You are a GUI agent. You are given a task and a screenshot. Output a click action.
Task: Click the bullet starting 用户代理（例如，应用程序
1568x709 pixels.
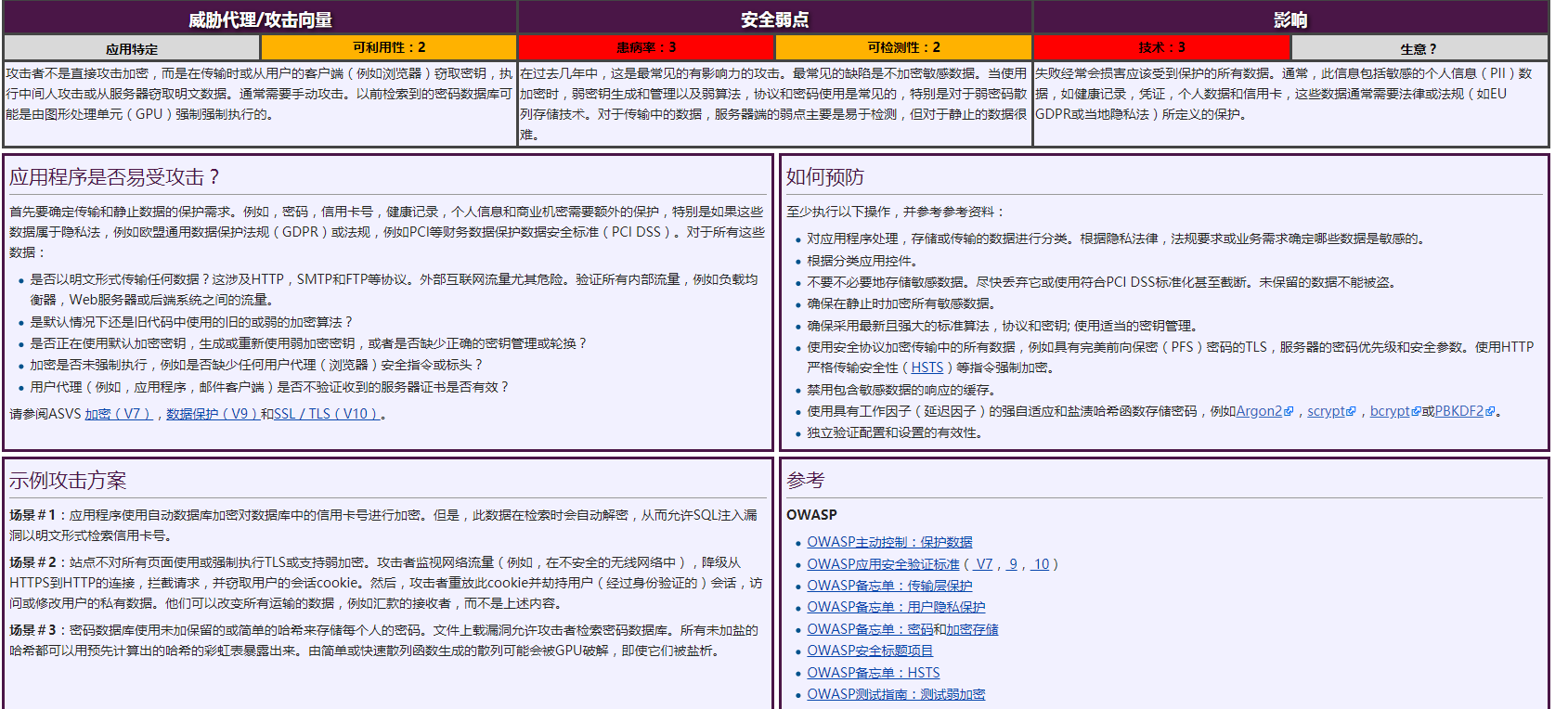[270, 387]
